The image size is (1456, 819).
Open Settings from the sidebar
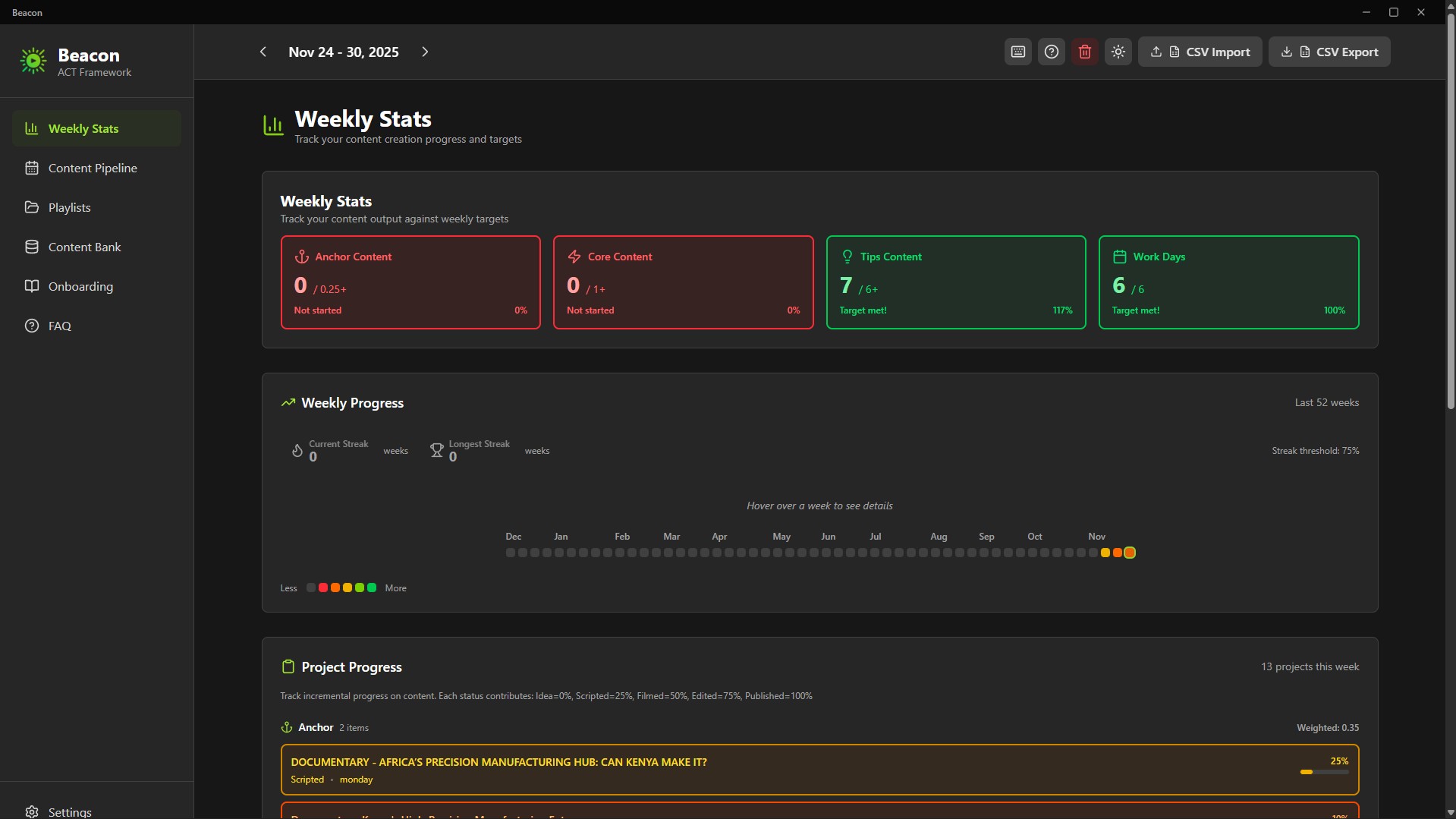pyautogui.click(x=68, y=811)
